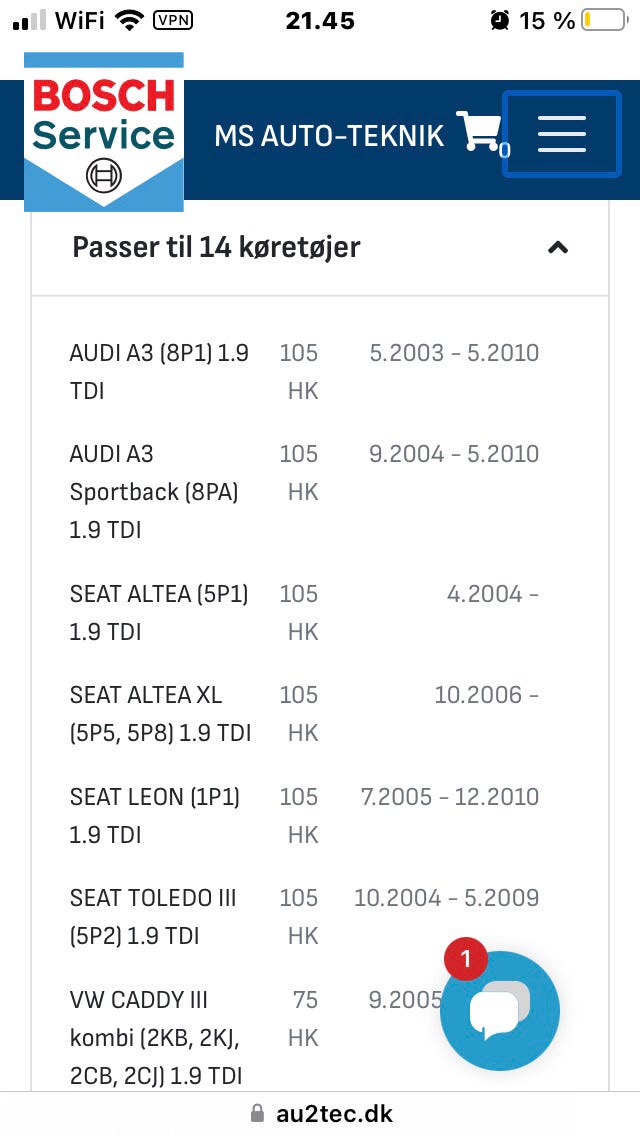Open the shopping cart
This screenshot has width=640, height=1136.
coord(480,131)
